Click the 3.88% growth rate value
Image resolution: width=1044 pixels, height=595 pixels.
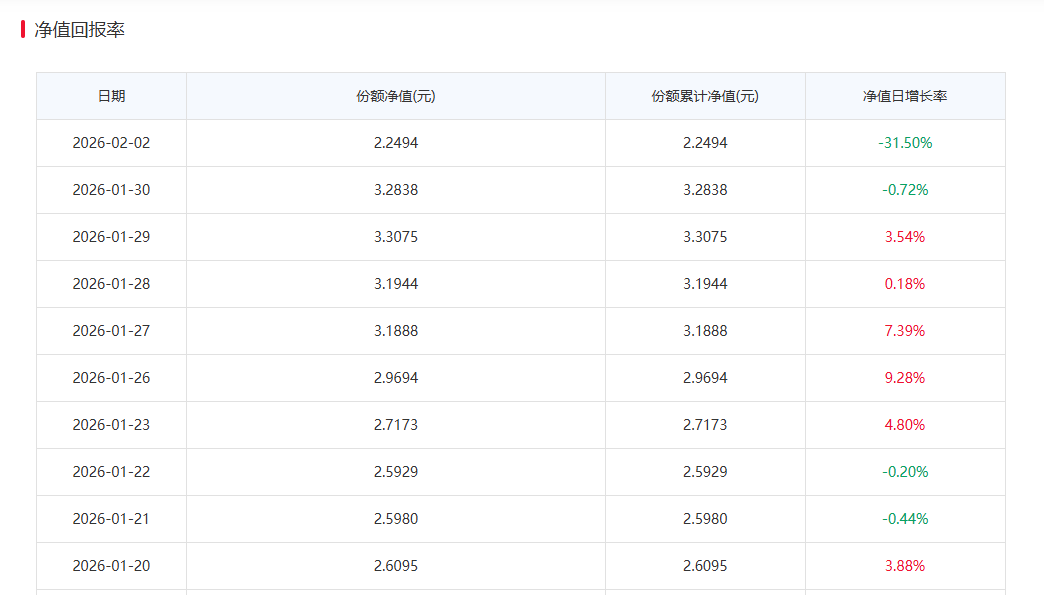coord(905,566)
